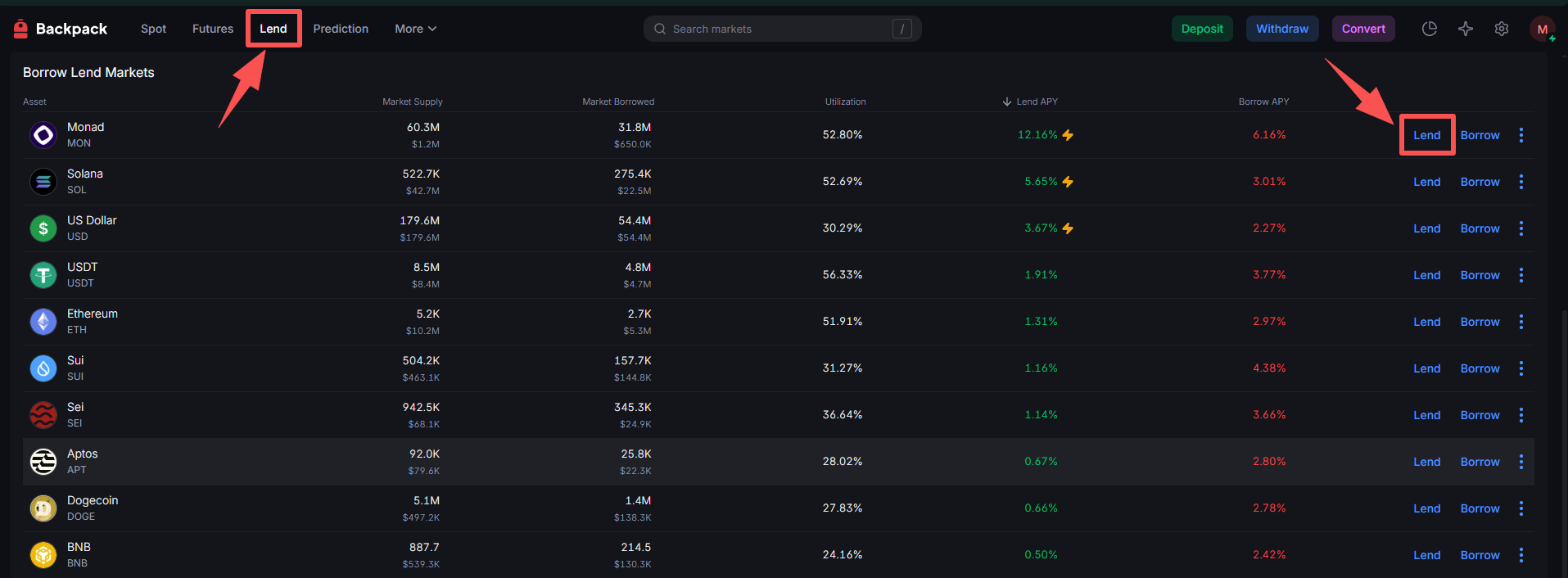Click the Monad asset icon
Viewport: 1568px width, 578px height.
pos(43,135)
